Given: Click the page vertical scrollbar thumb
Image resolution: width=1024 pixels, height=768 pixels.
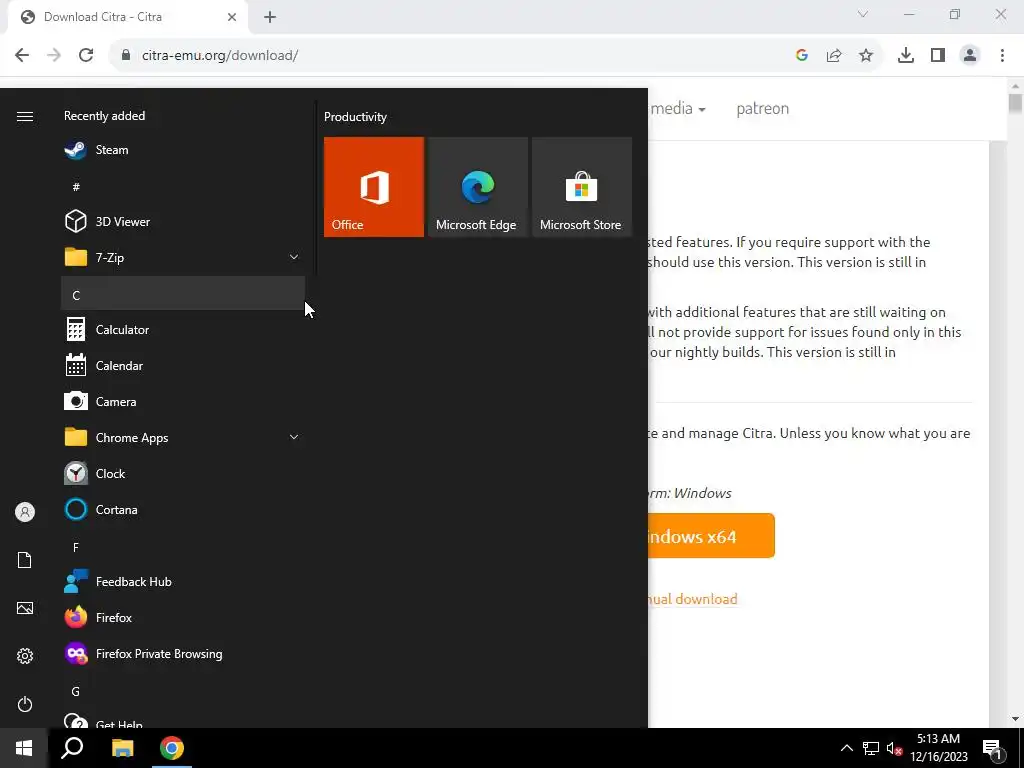Looking at the screenshot, I should click(x=1015, y=103).
